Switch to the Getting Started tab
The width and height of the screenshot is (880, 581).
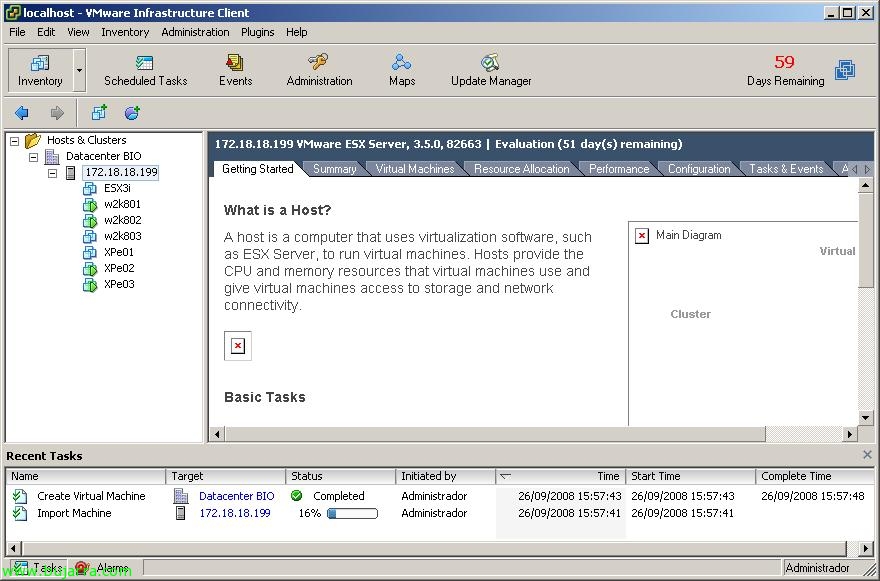tap(258, 168)
